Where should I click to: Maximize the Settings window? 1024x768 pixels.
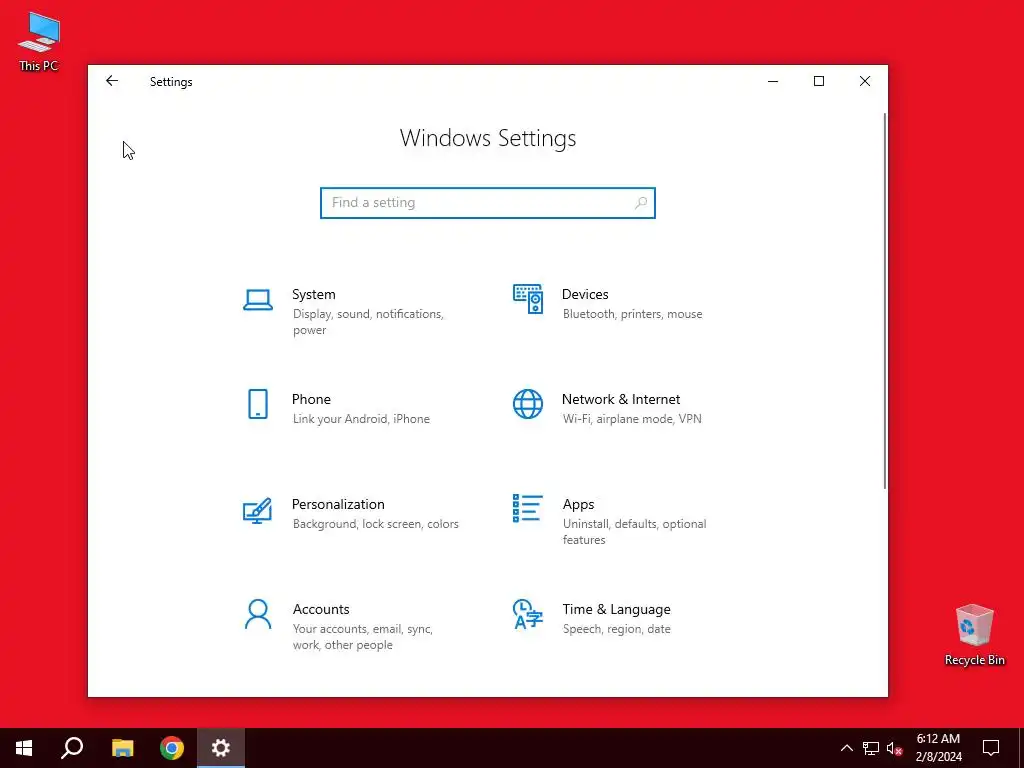pyautogui.click(x=819, y=81)
